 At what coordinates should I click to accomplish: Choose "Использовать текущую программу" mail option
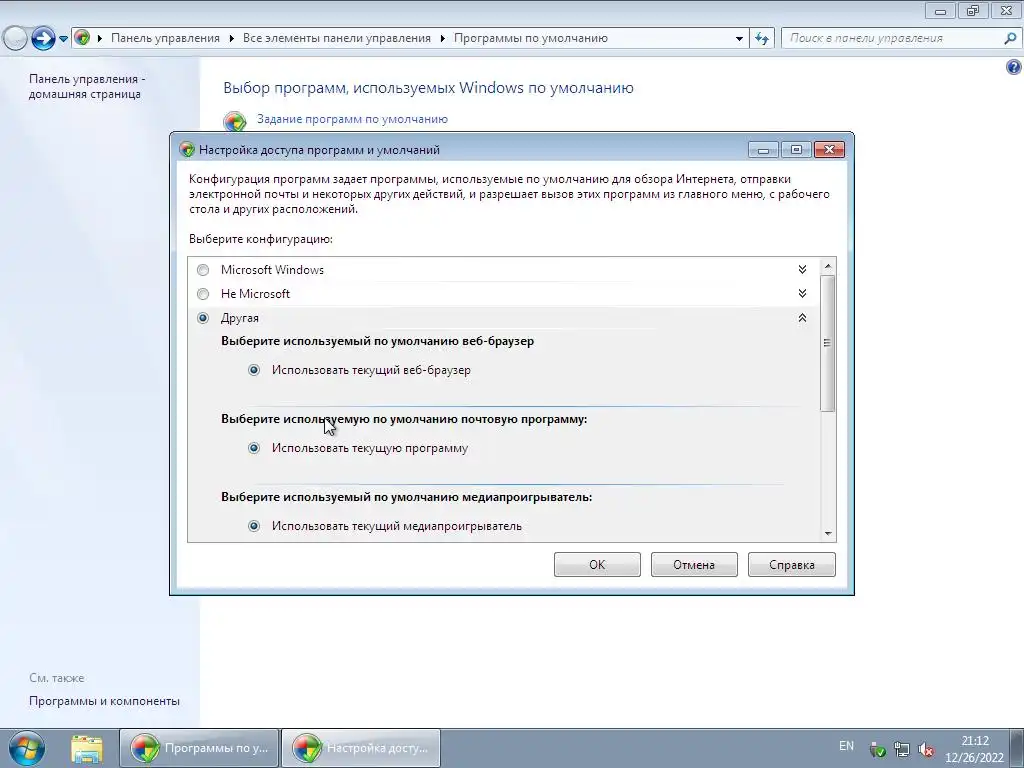(254, 448)
